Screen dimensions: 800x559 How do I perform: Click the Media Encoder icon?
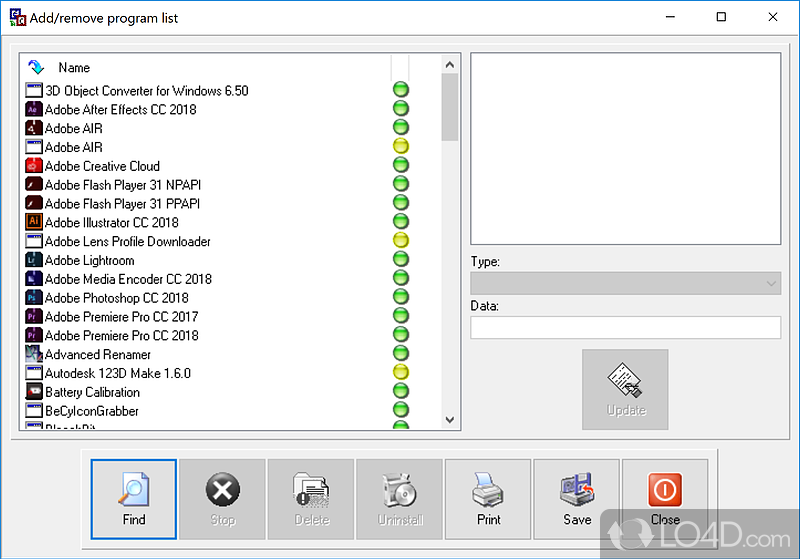(34, 278)
